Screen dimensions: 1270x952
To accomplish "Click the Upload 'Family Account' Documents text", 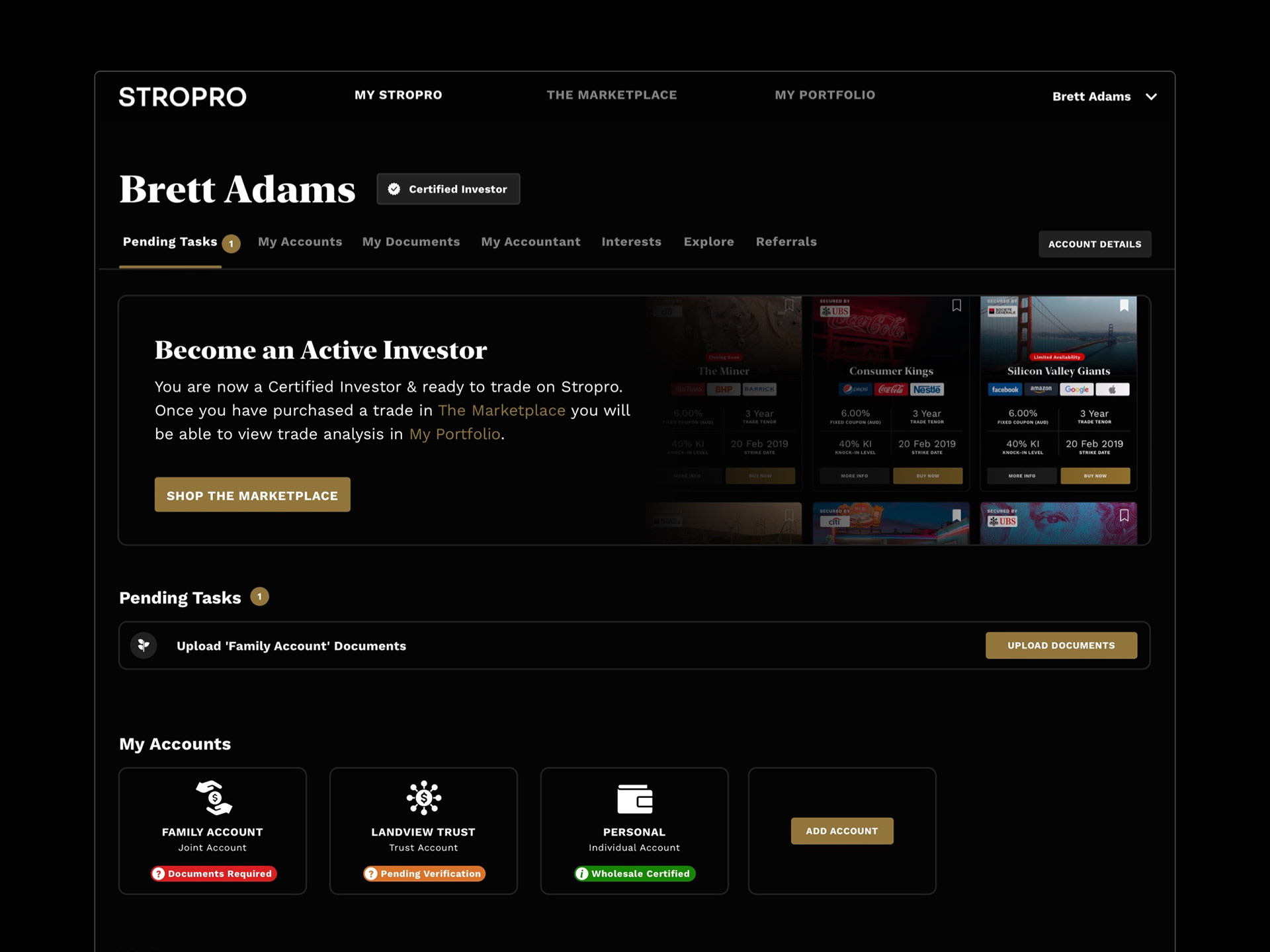I will pos(291,646).
